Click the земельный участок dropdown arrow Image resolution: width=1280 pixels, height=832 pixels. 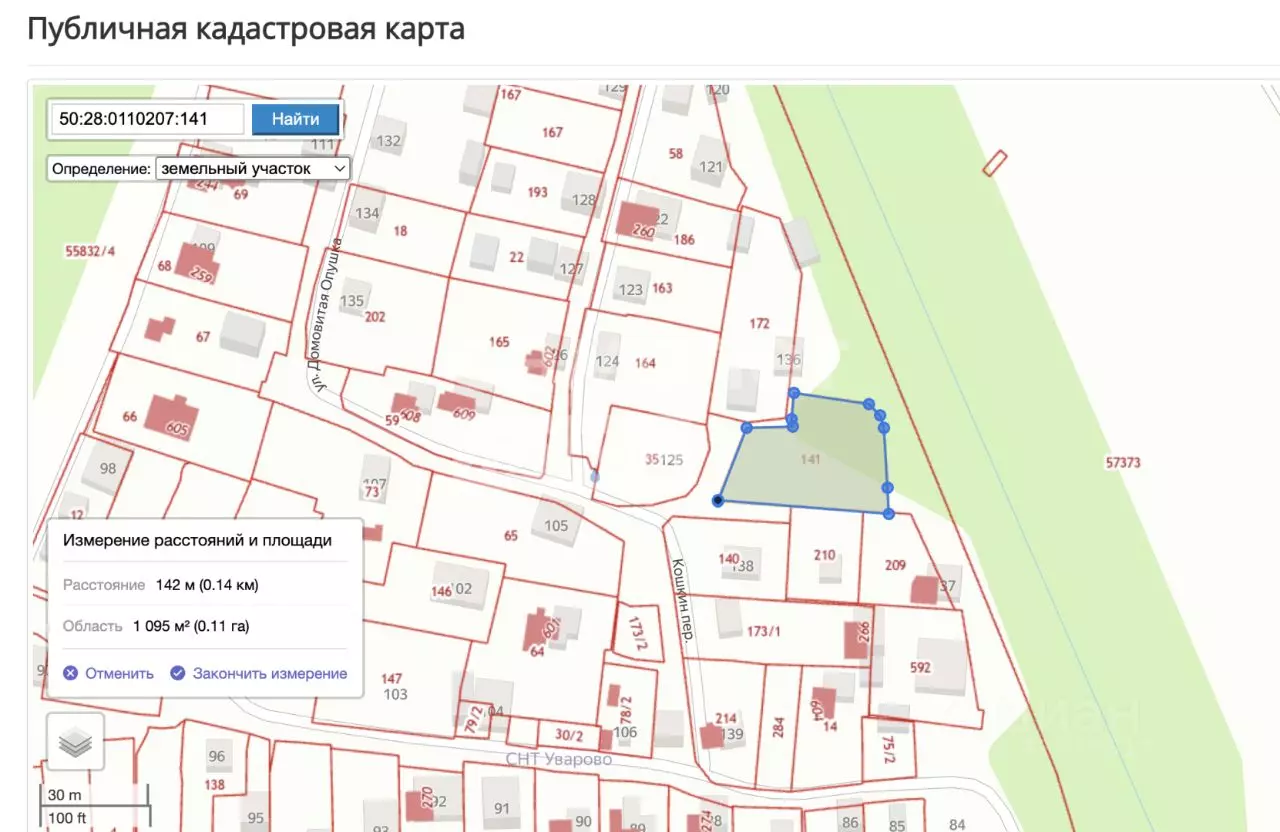coord(338,169)
